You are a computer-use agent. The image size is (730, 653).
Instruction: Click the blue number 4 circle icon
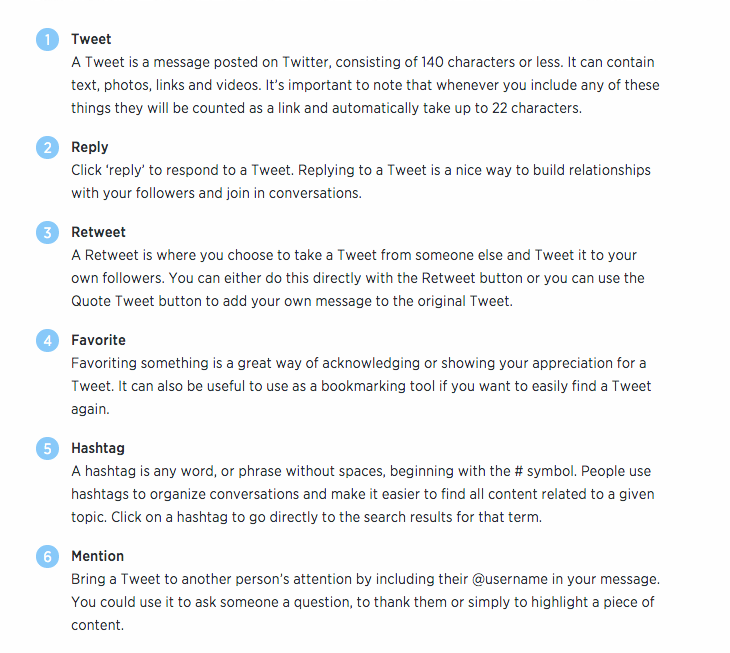47,340
